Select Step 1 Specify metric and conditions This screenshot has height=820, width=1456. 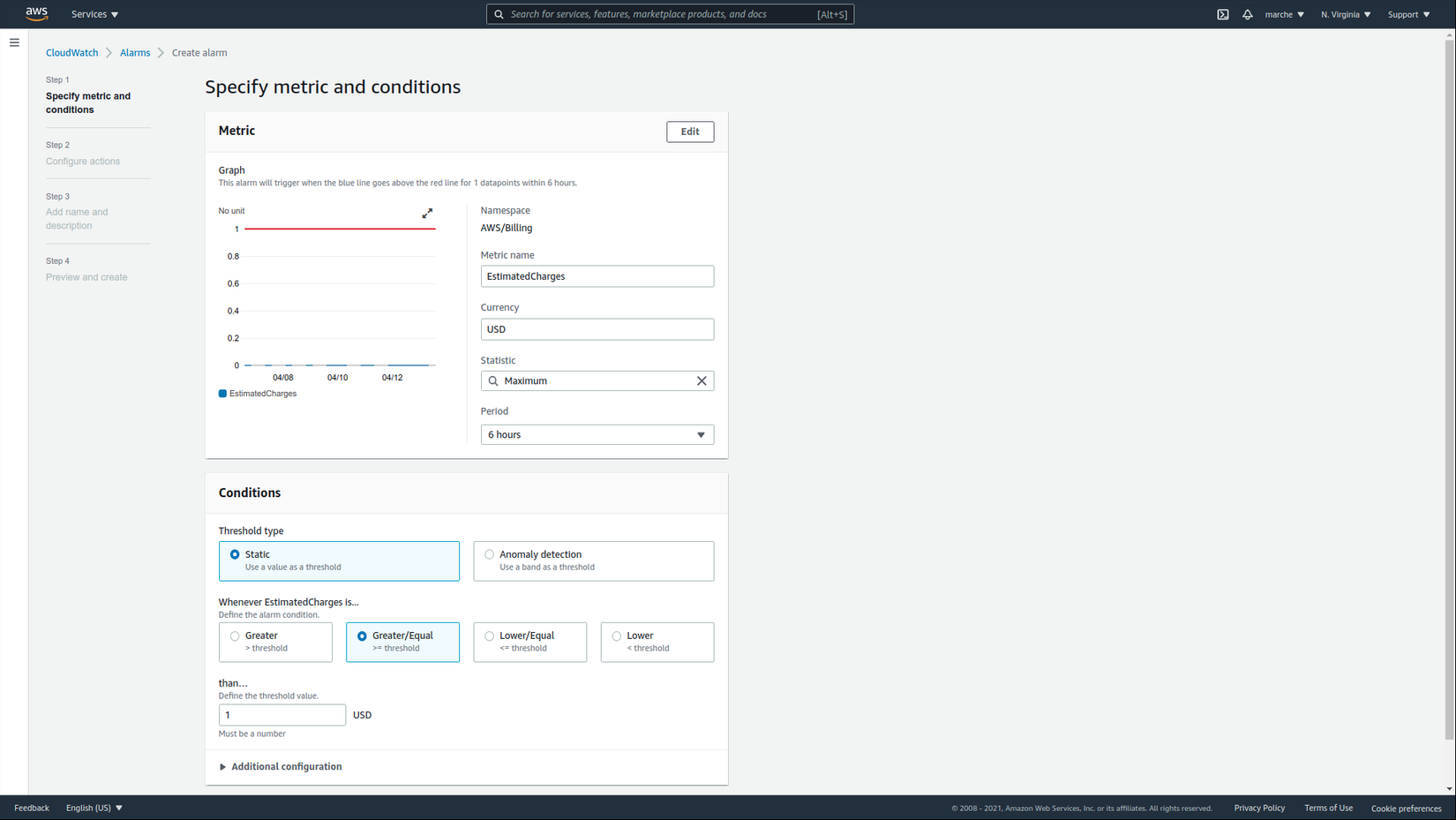pos(88,102)
